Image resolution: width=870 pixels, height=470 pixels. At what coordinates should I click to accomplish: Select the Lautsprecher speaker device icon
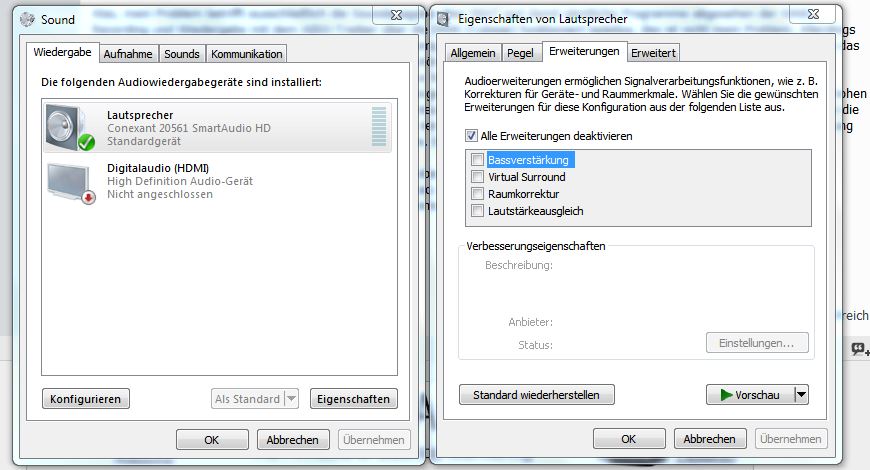coord(70,127)
